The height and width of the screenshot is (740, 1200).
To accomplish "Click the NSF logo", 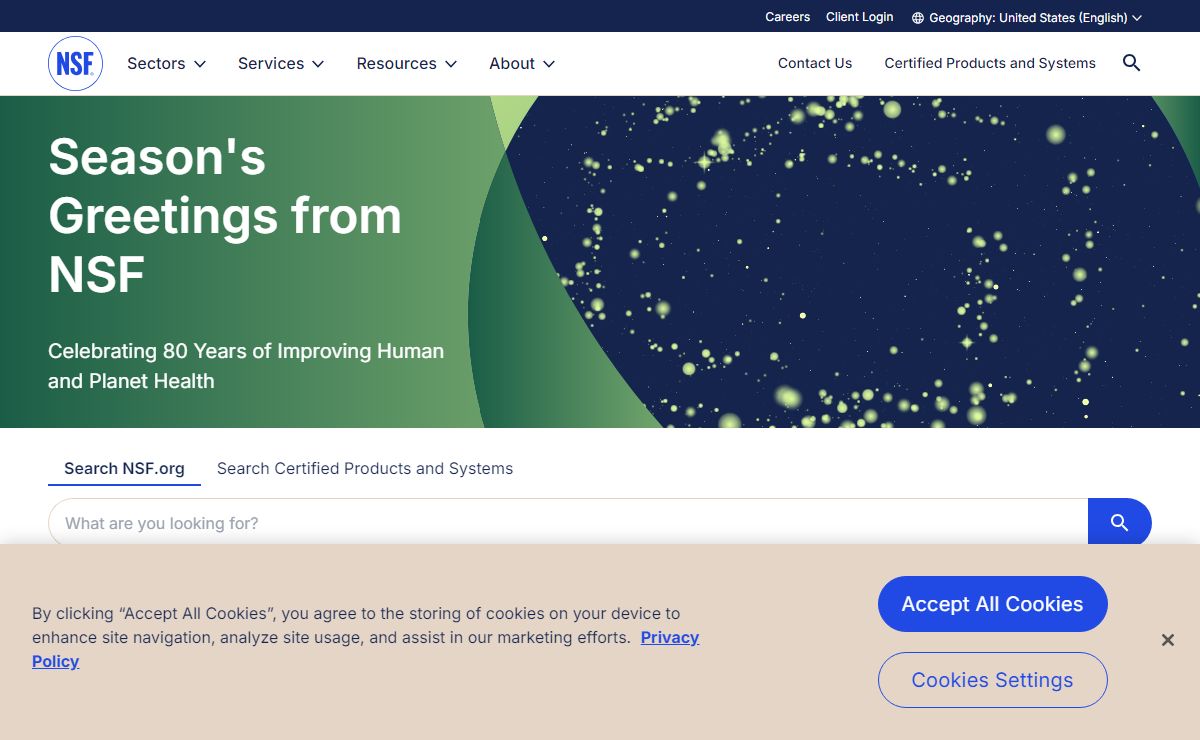I will pos(75,63).
